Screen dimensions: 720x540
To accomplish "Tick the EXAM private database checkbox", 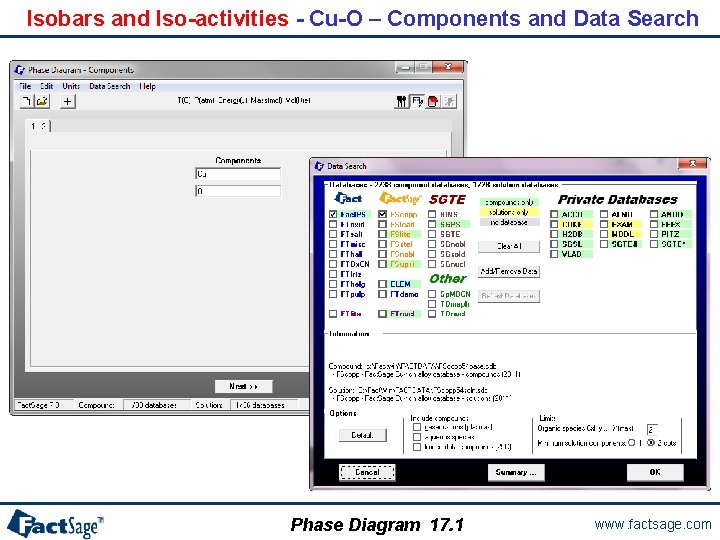I will 604,225.
